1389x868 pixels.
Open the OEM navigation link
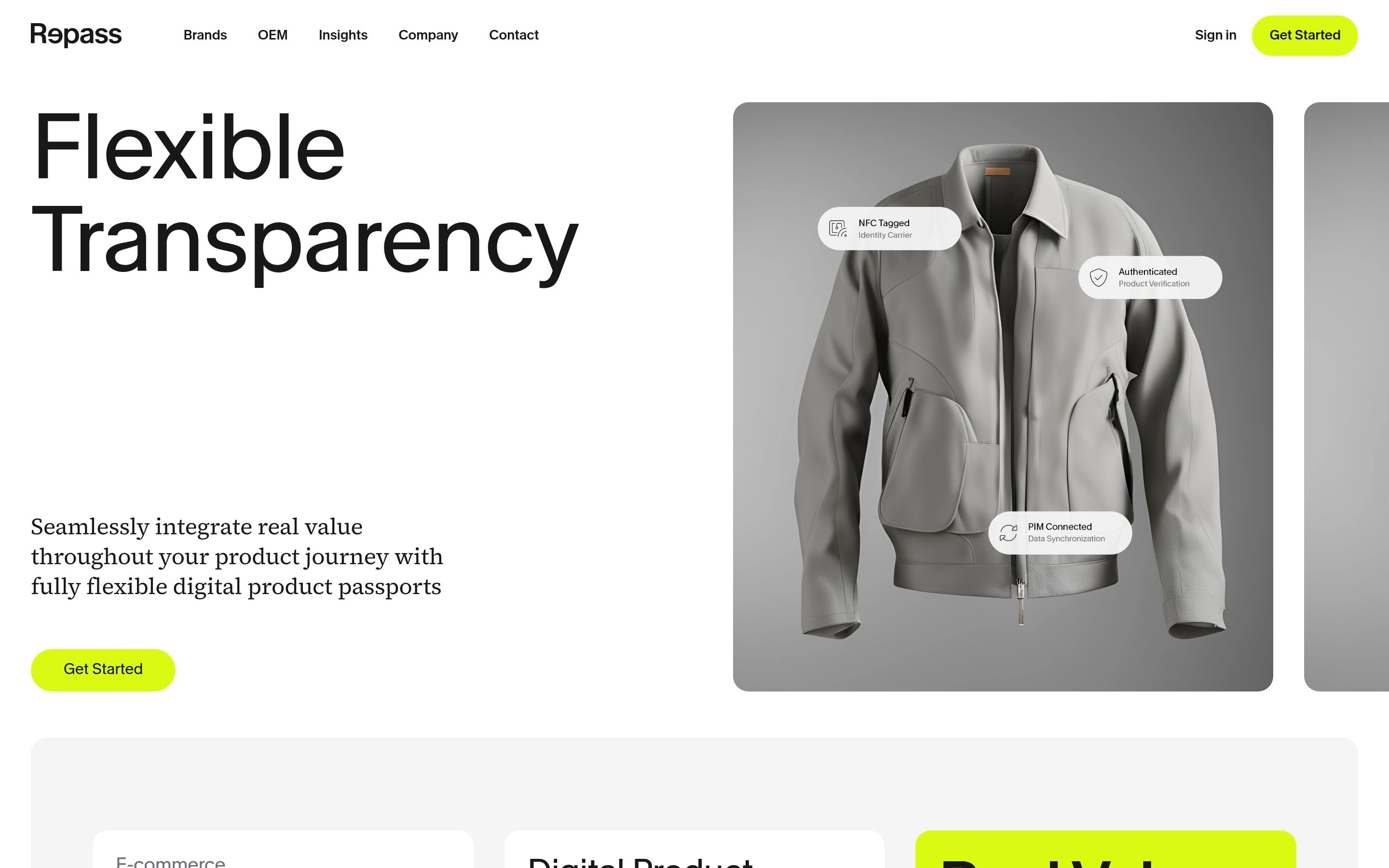[x=272, y=35]
